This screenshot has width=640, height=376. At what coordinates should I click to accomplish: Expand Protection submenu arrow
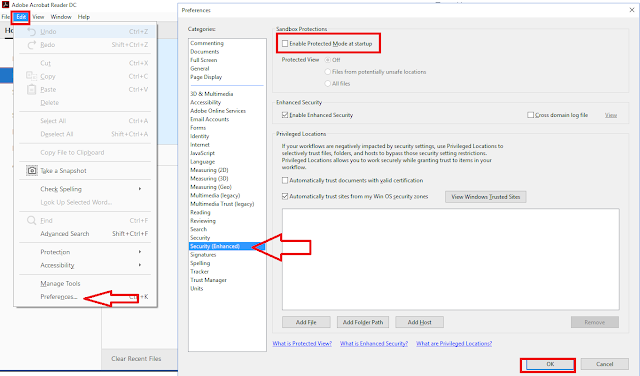click(x=140, y=252)
